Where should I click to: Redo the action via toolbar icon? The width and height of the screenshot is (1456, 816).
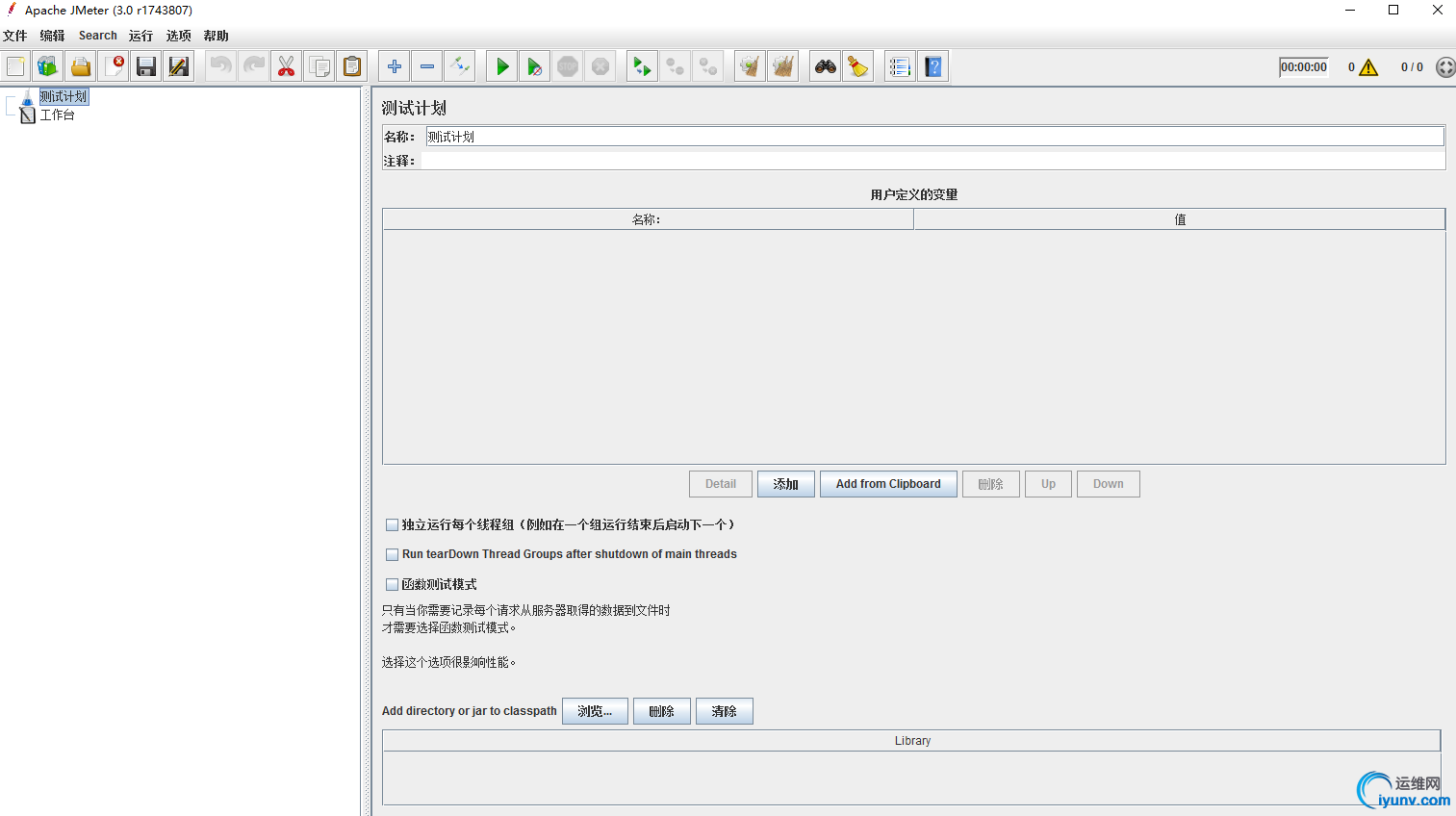(x=254, y=66)
